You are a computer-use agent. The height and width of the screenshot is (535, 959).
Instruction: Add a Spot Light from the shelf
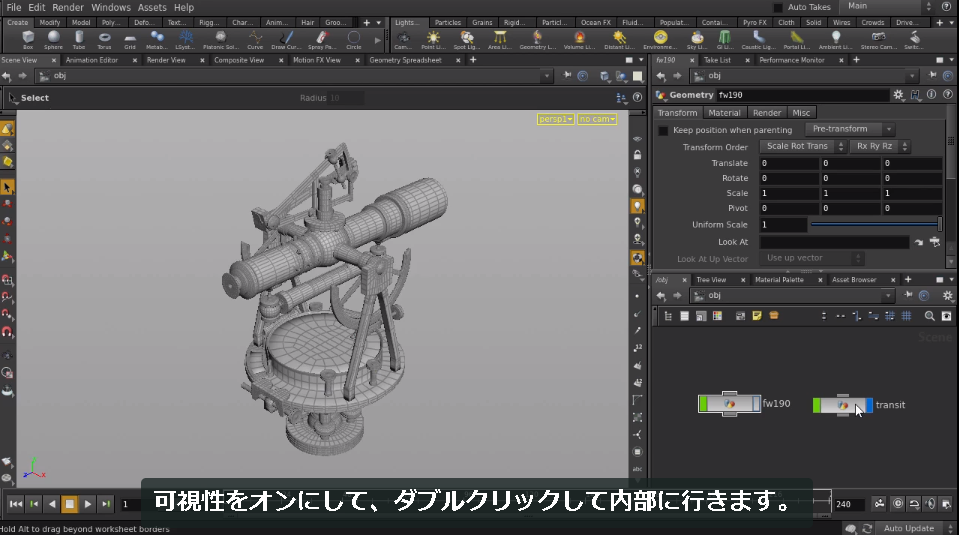tap(466, 40)
